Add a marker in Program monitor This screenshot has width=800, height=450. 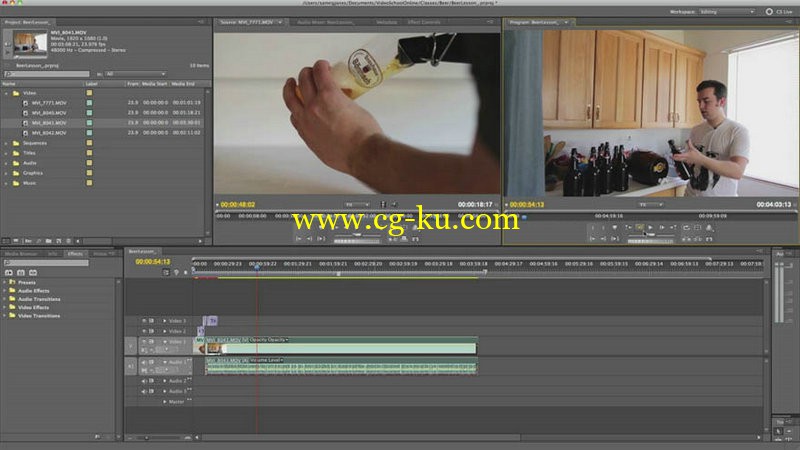point(614,228)
